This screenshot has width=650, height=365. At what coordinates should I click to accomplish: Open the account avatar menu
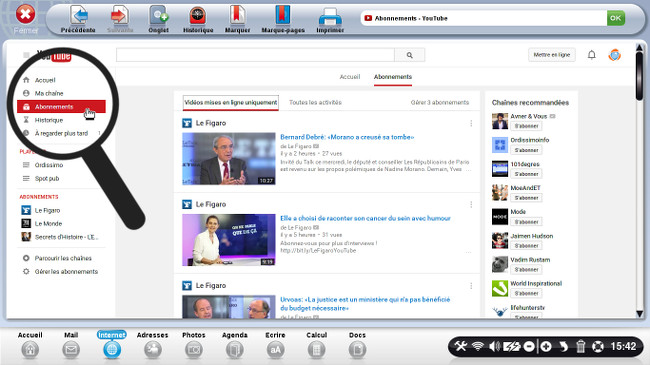point(614,55)
